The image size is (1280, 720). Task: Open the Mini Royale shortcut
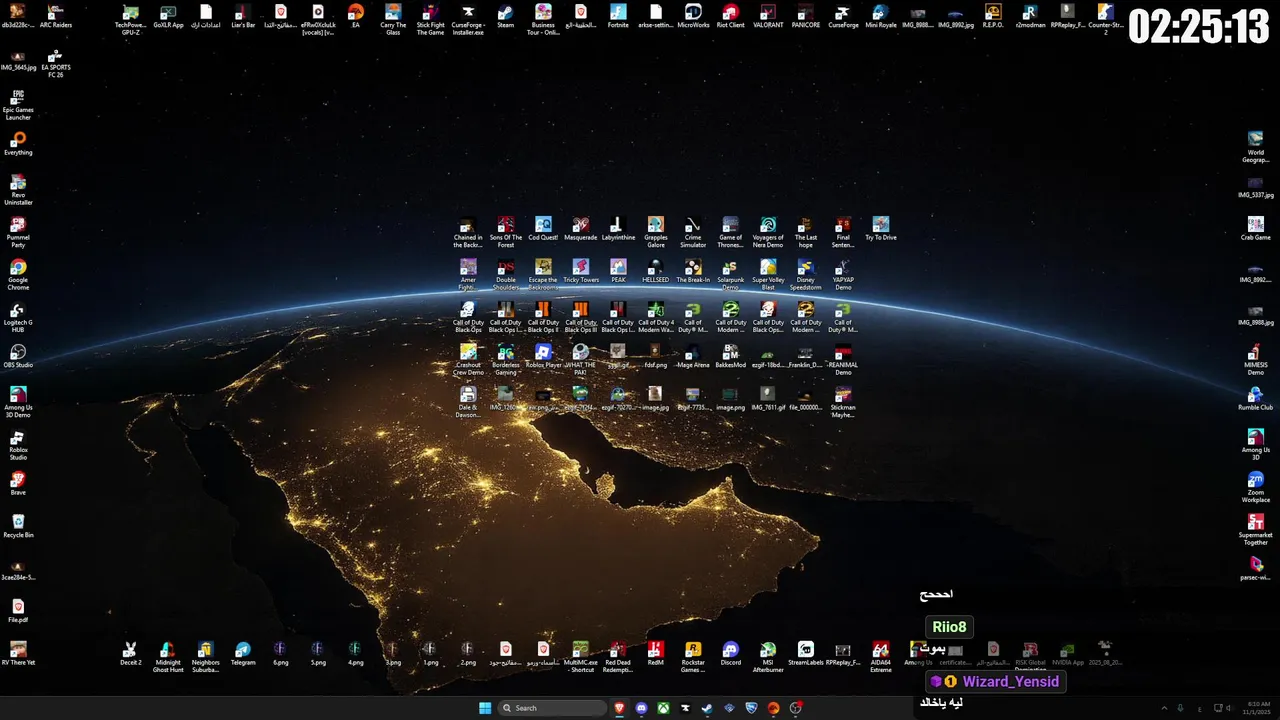point(881,17)
